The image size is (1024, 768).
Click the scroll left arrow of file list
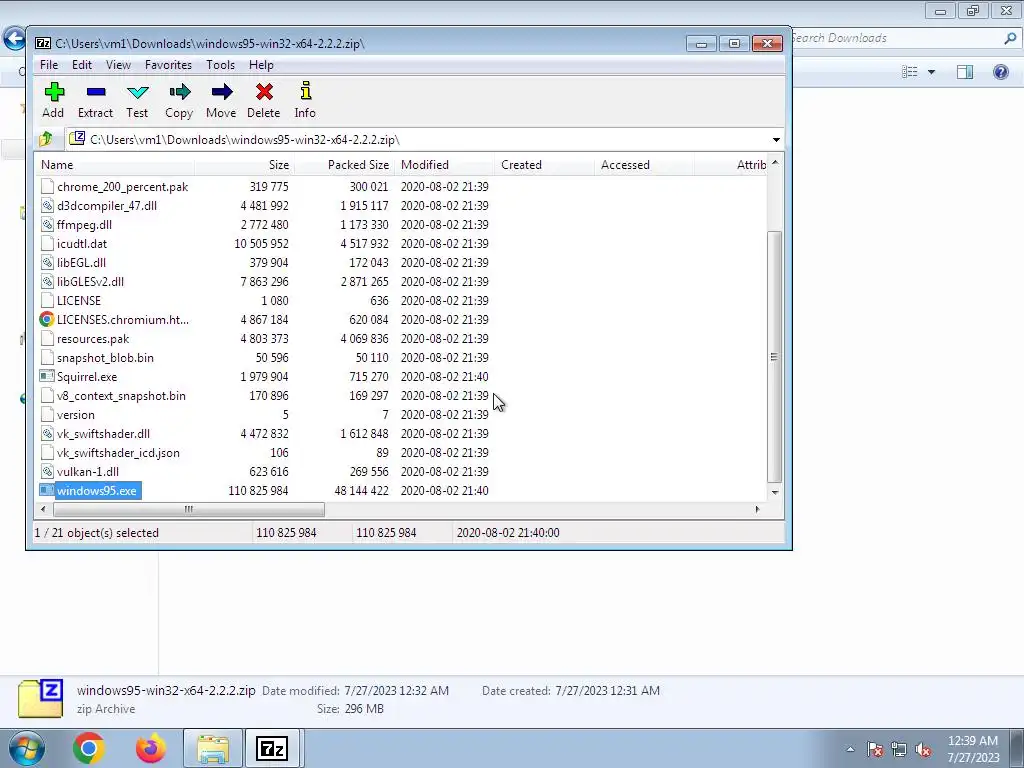coord(43,509)
